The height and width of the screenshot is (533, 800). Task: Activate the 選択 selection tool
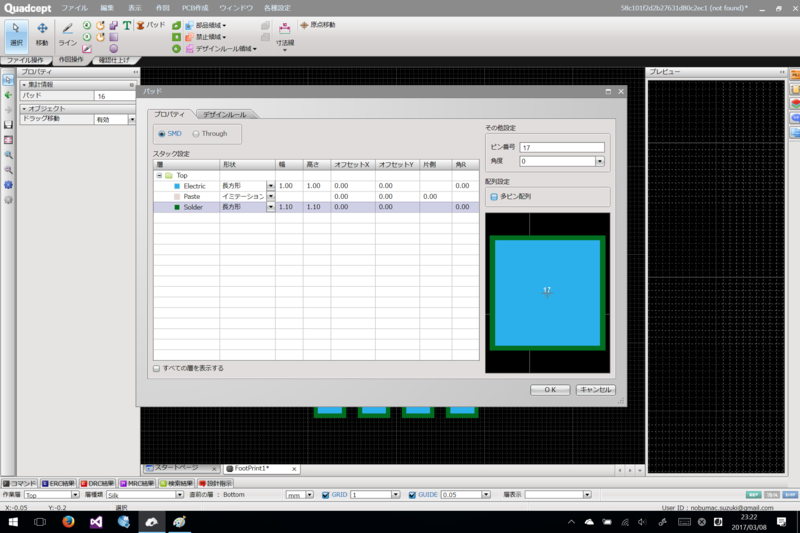[16, 35]
